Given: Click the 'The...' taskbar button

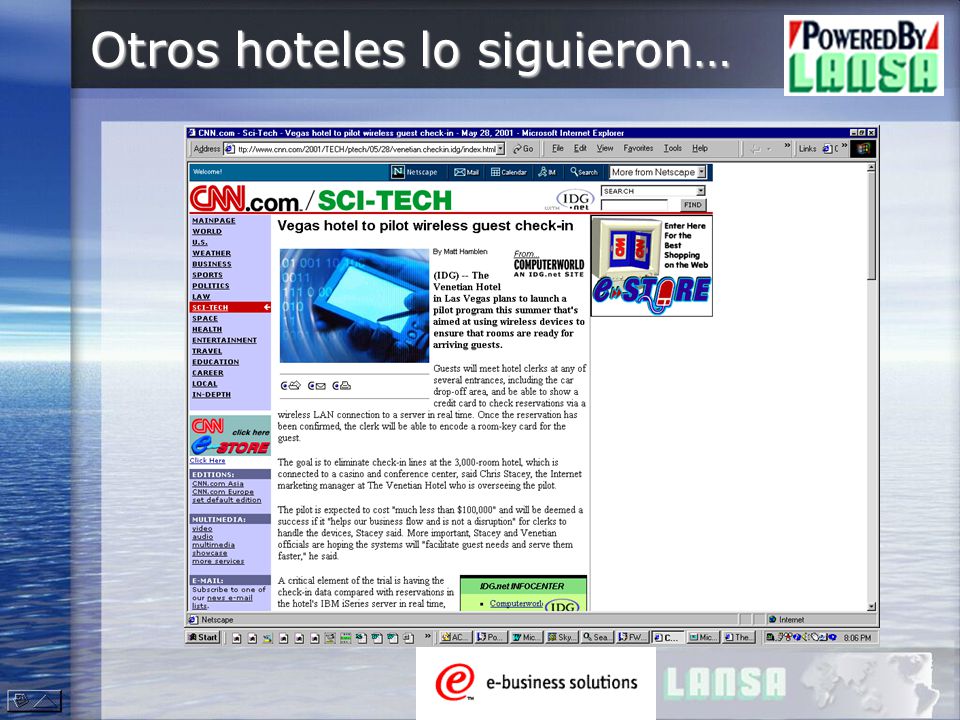Looking at the screenshot, I should (x=739, y=637).
